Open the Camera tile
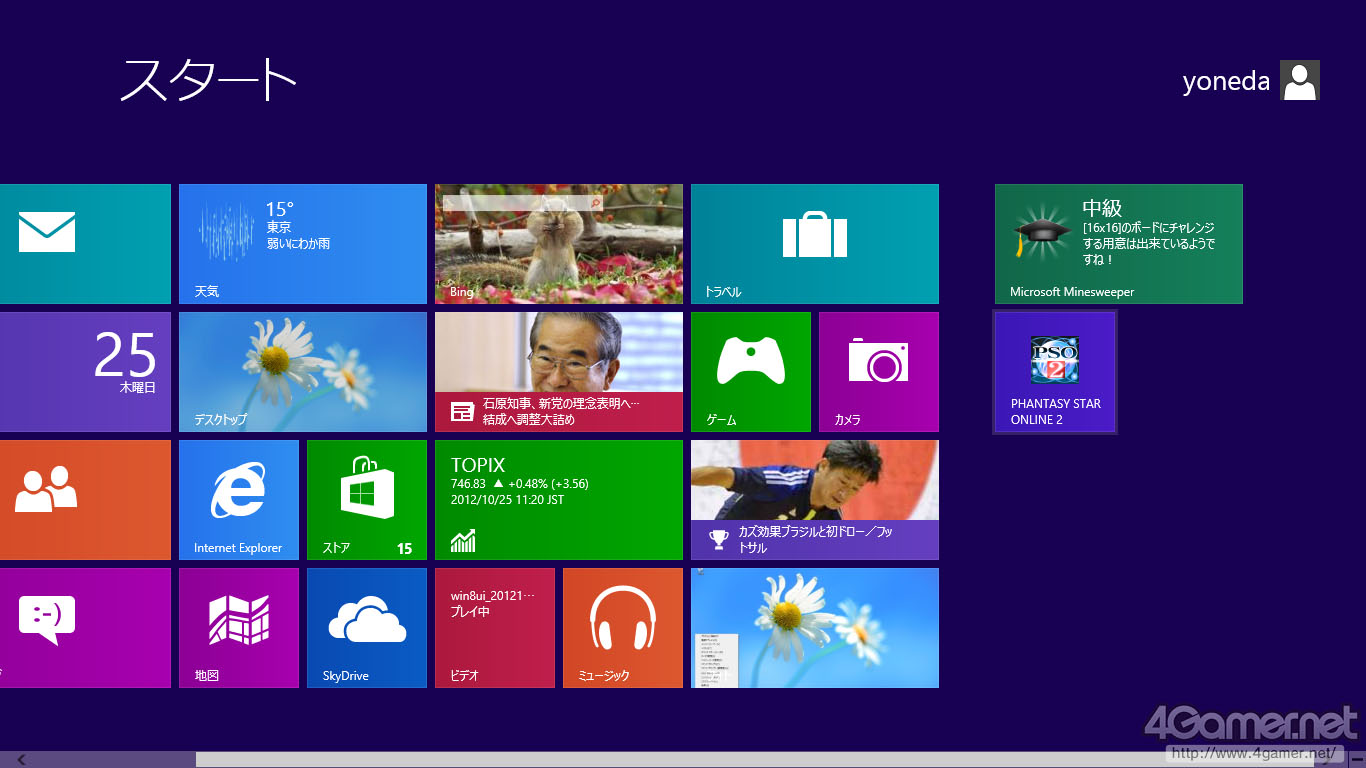The width and height of the screenshot is (1366, 768). pyautogui.click(x=878, y=371)
